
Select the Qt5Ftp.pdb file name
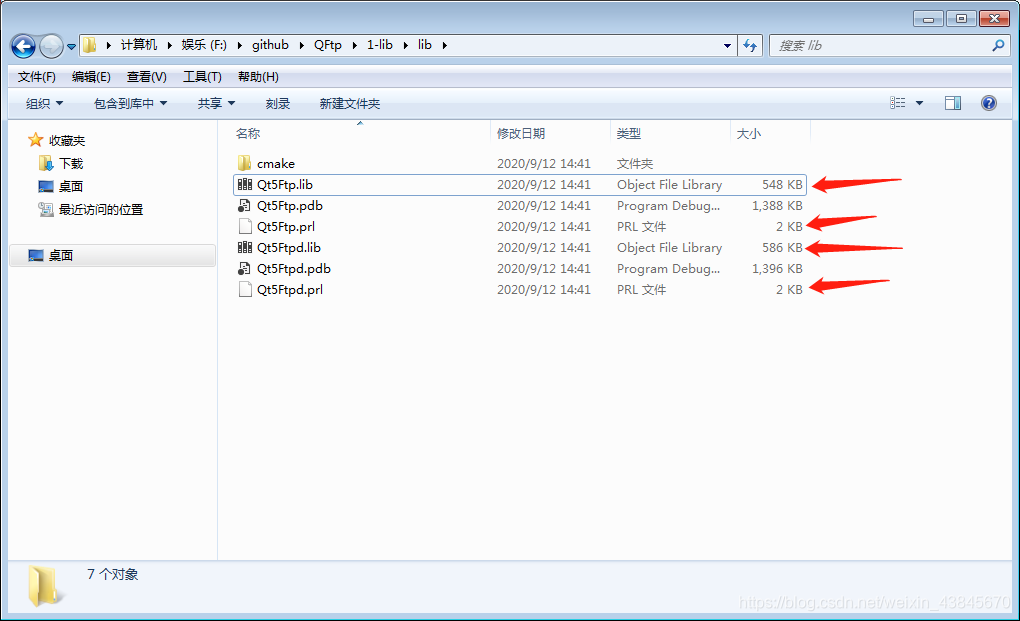289,205
